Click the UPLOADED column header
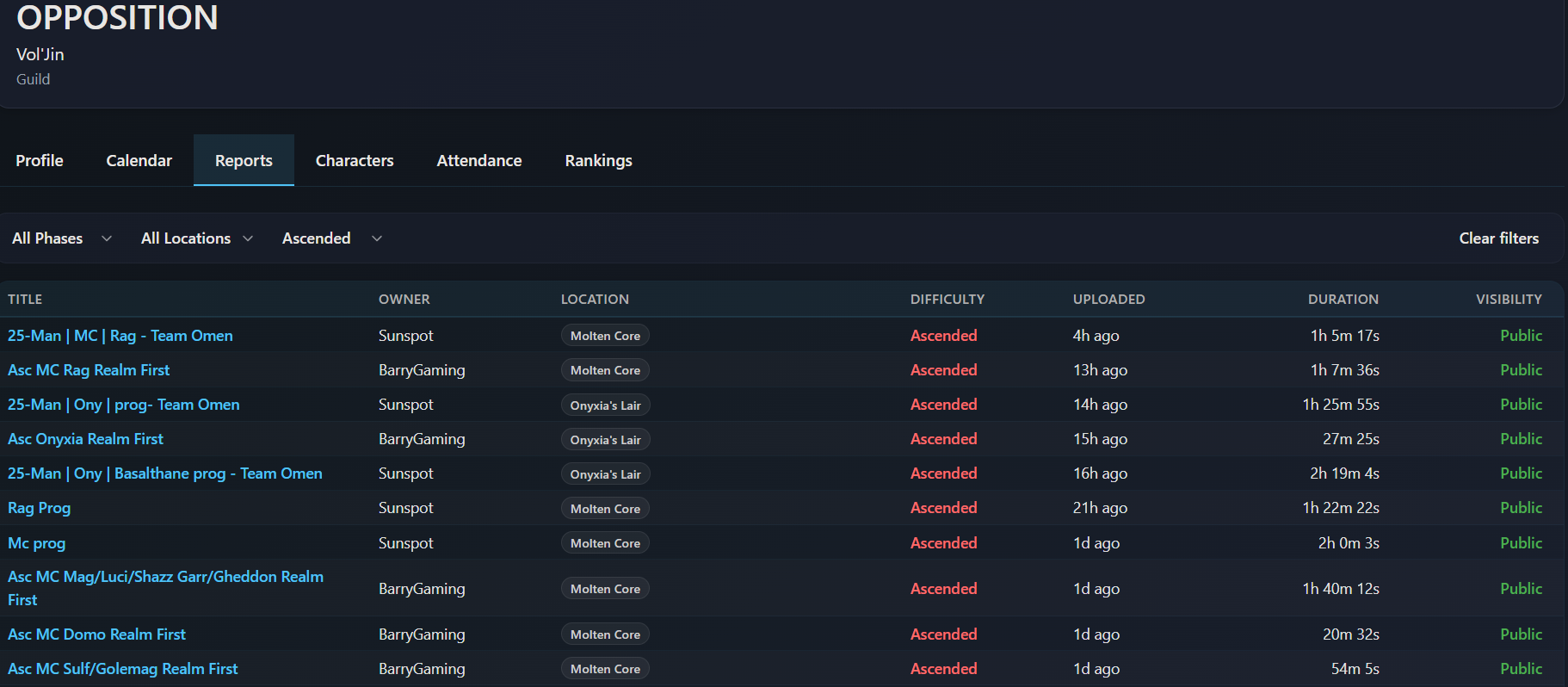 (x=1109, y=300)
